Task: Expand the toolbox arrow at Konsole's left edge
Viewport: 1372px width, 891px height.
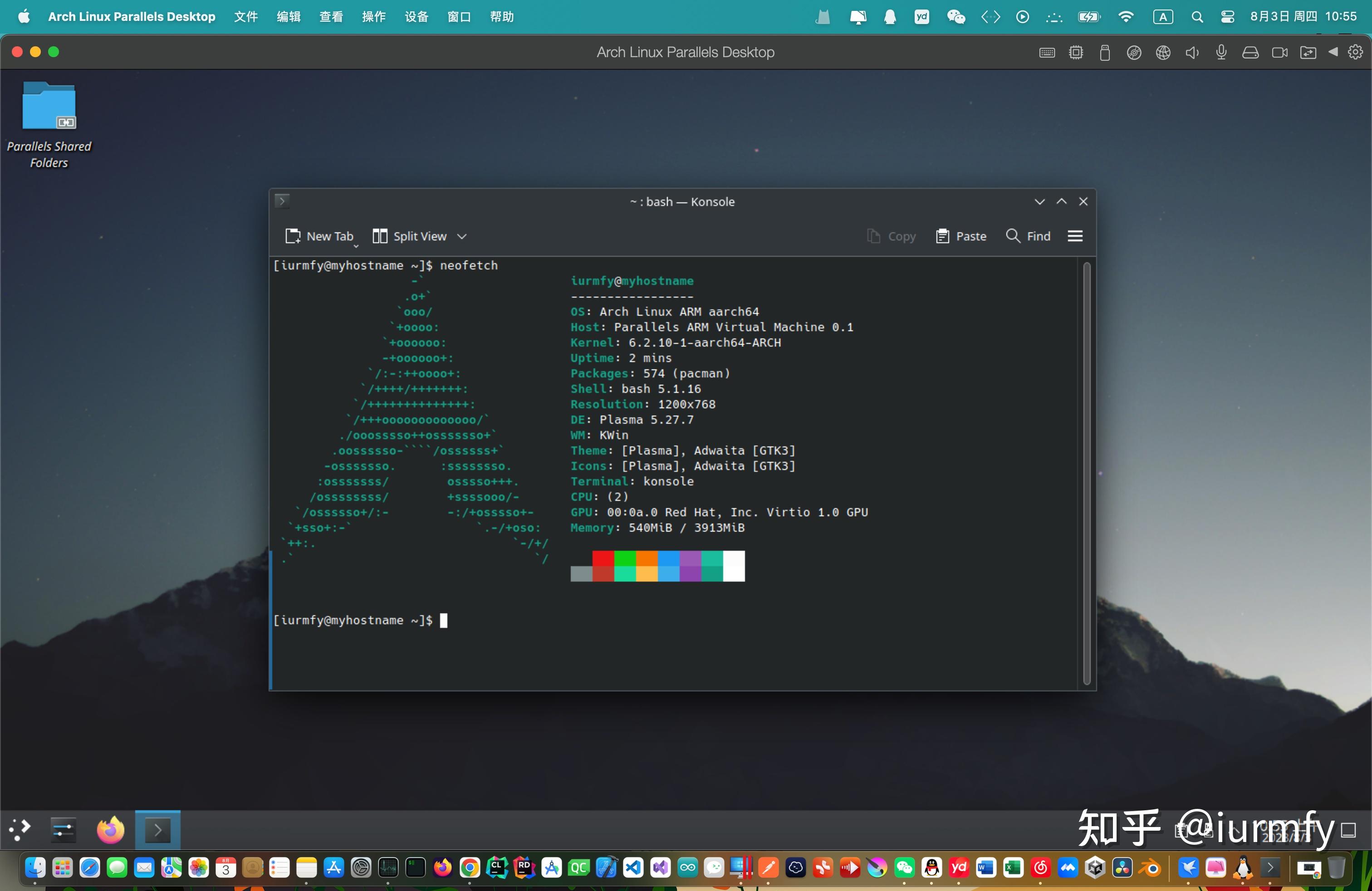Action: tap(282, 201)
